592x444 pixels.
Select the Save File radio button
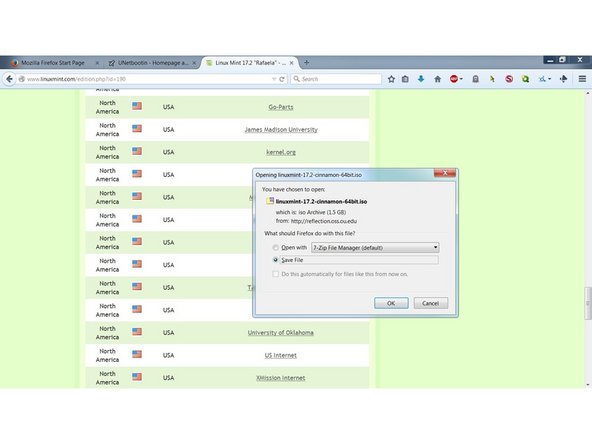click(276, 260)
